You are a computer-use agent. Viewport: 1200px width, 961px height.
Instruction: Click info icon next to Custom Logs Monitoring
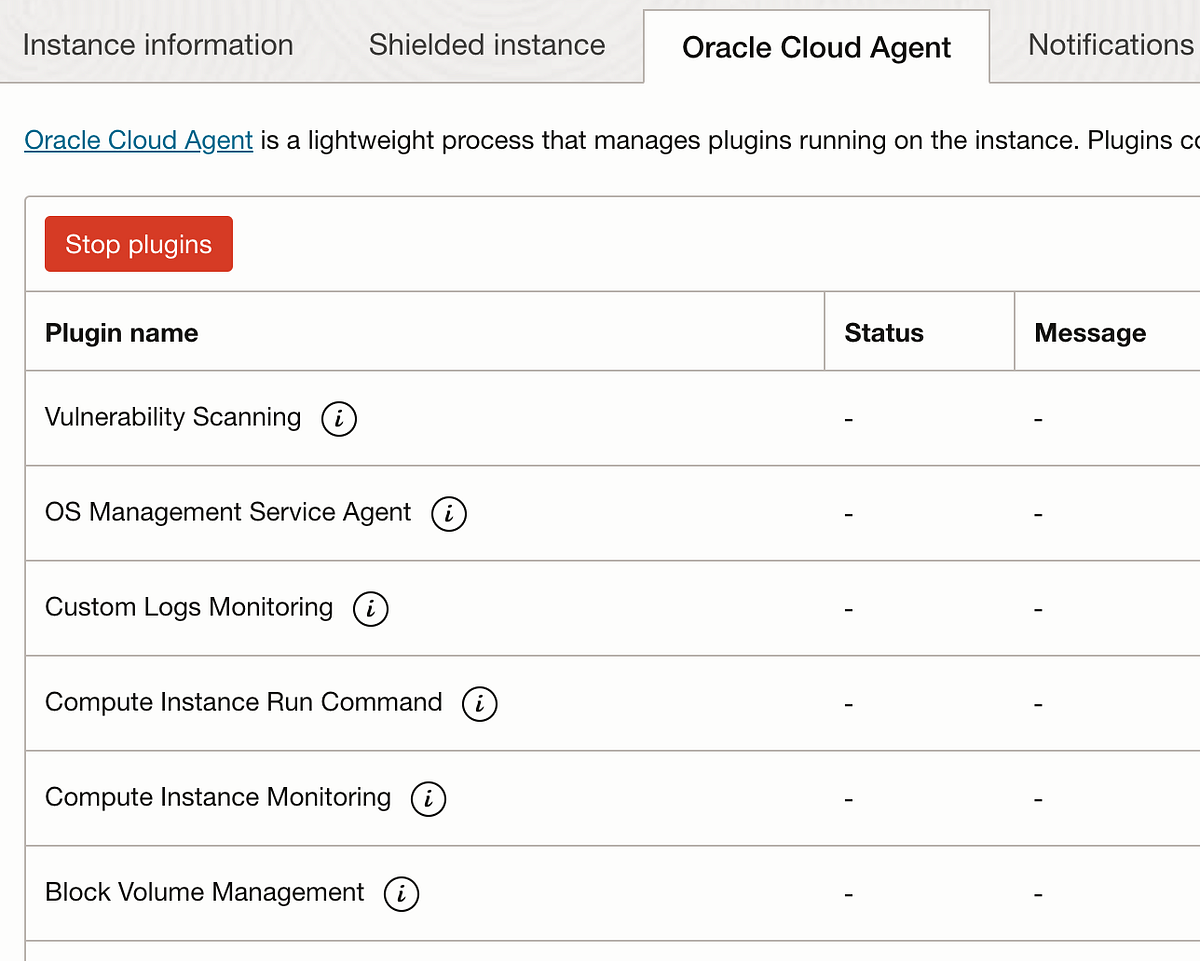pos(371,609)
